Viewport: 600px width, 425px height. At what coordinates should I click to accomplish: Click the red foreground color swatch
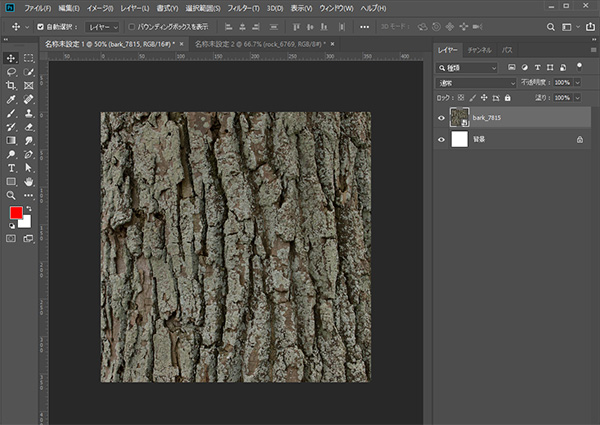tap(16, 213)
